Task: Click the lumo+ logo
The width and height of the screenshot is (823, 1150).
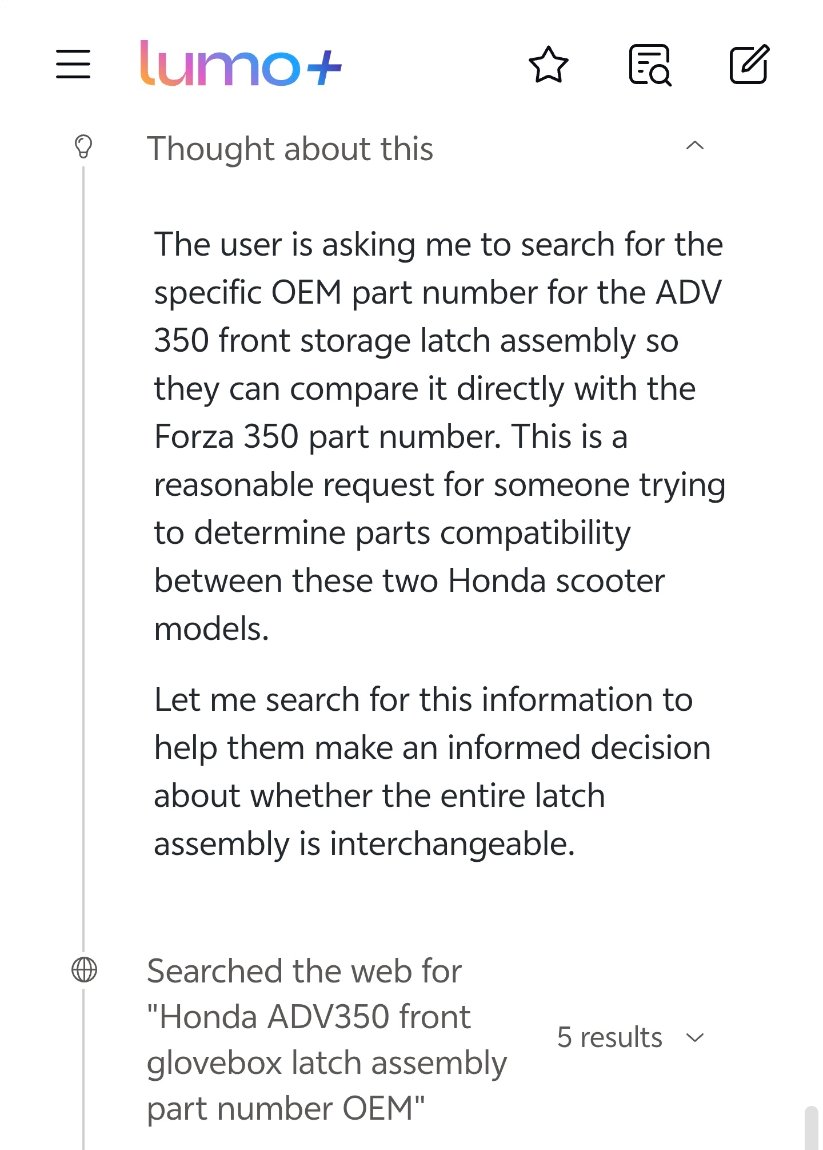Action: tap(240, 66)
